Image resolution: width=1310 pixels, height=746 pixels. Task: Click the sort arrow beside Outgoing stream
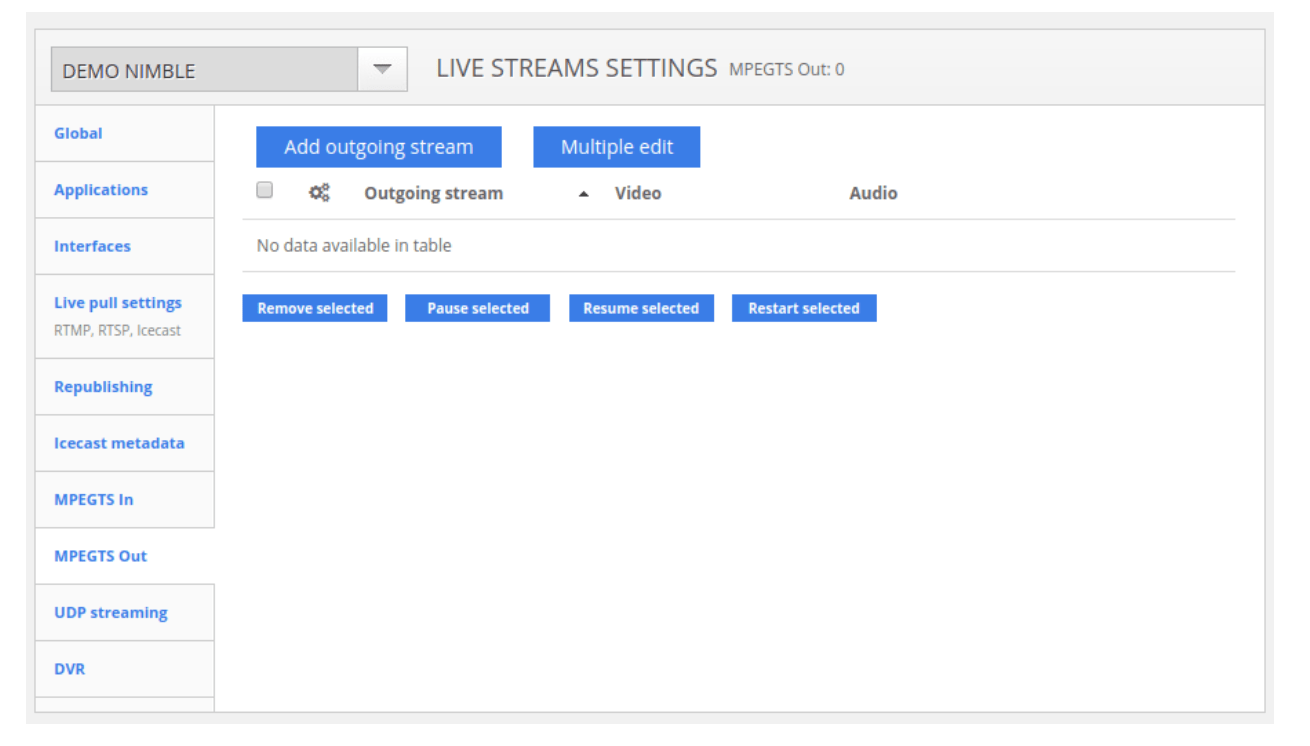(584, 194)
